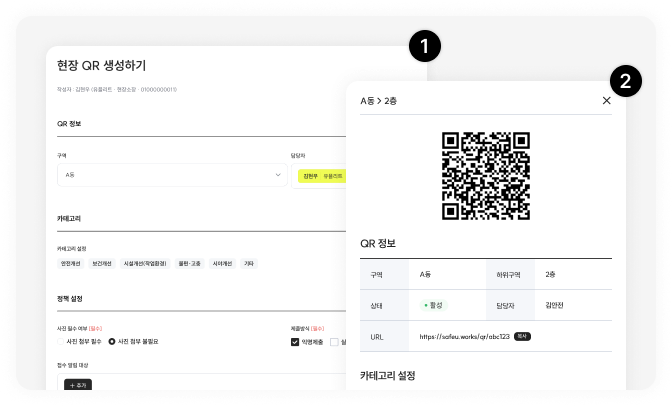Click the 하위구역 value 2층

550,274
